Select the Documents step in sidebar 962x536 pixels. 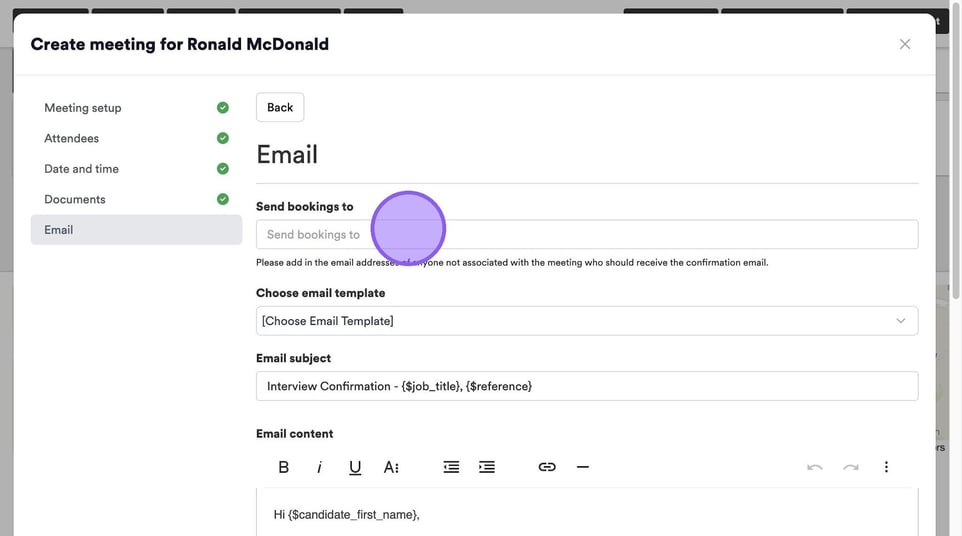75,199
